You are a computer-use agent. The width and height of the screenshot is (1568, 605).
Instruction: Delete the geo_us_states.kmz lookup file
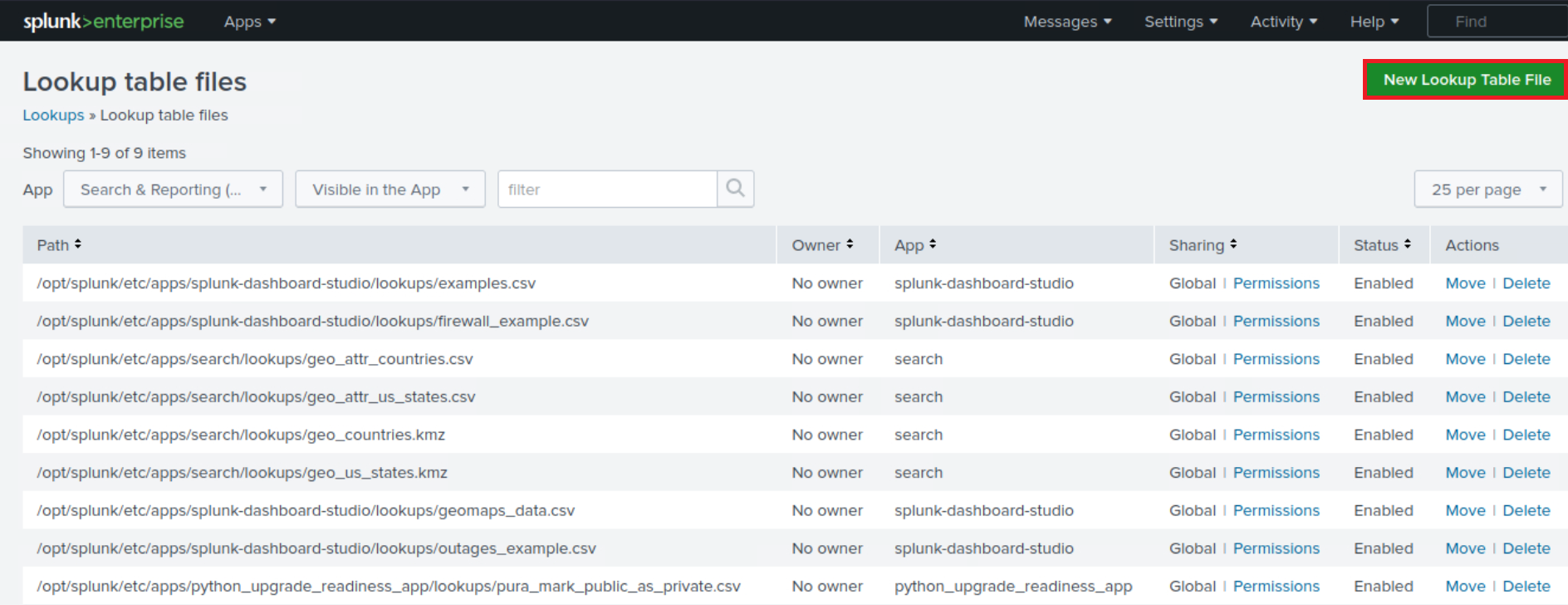coord(1526,473)
